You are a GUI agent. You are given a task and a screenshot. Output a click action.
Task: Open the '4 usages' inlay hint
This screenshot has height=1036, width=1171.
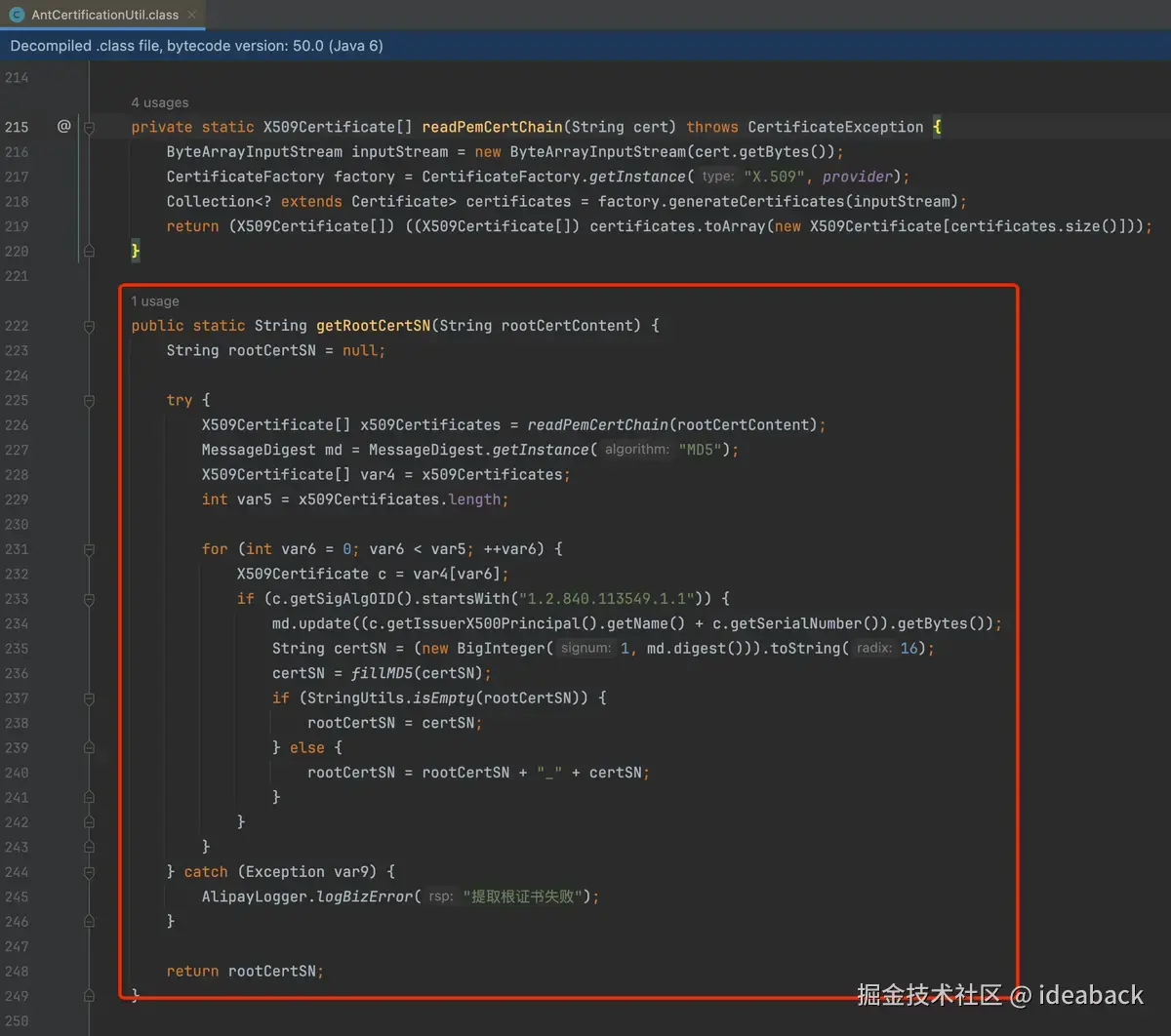tap(160, 102)
